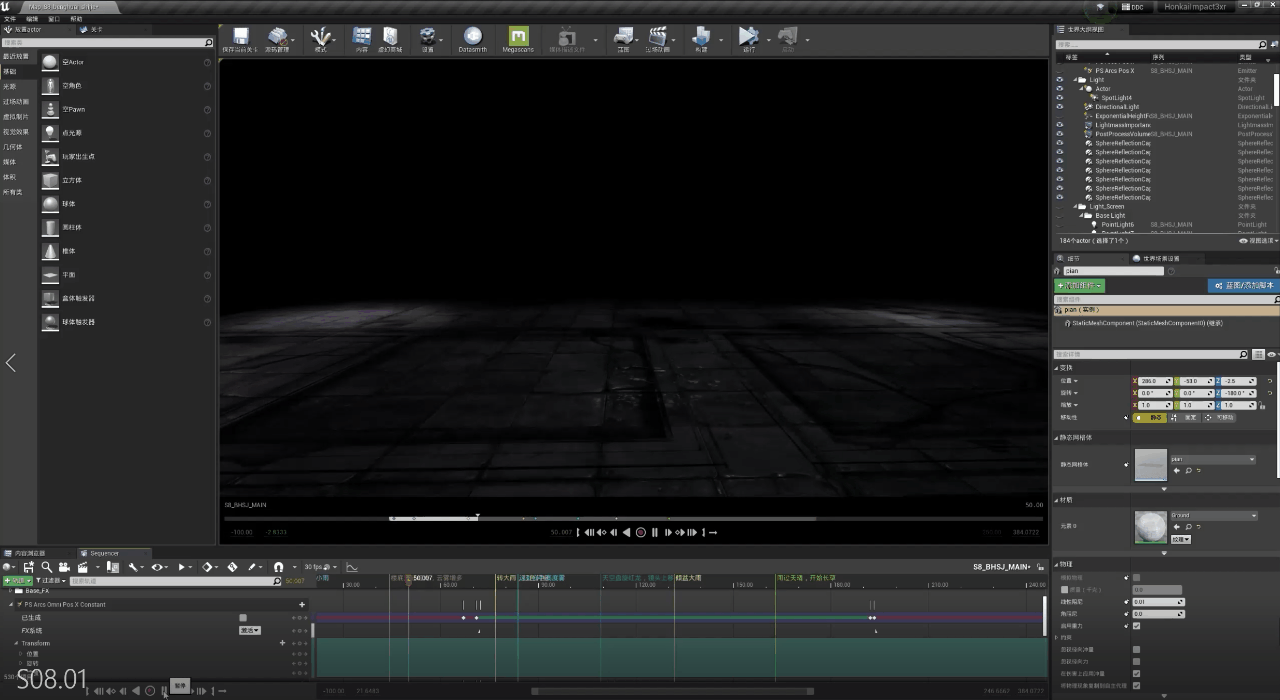
Task: Open the View Options dropdown in outliner
Action: pyautogui.click(x=1258, y=241)
